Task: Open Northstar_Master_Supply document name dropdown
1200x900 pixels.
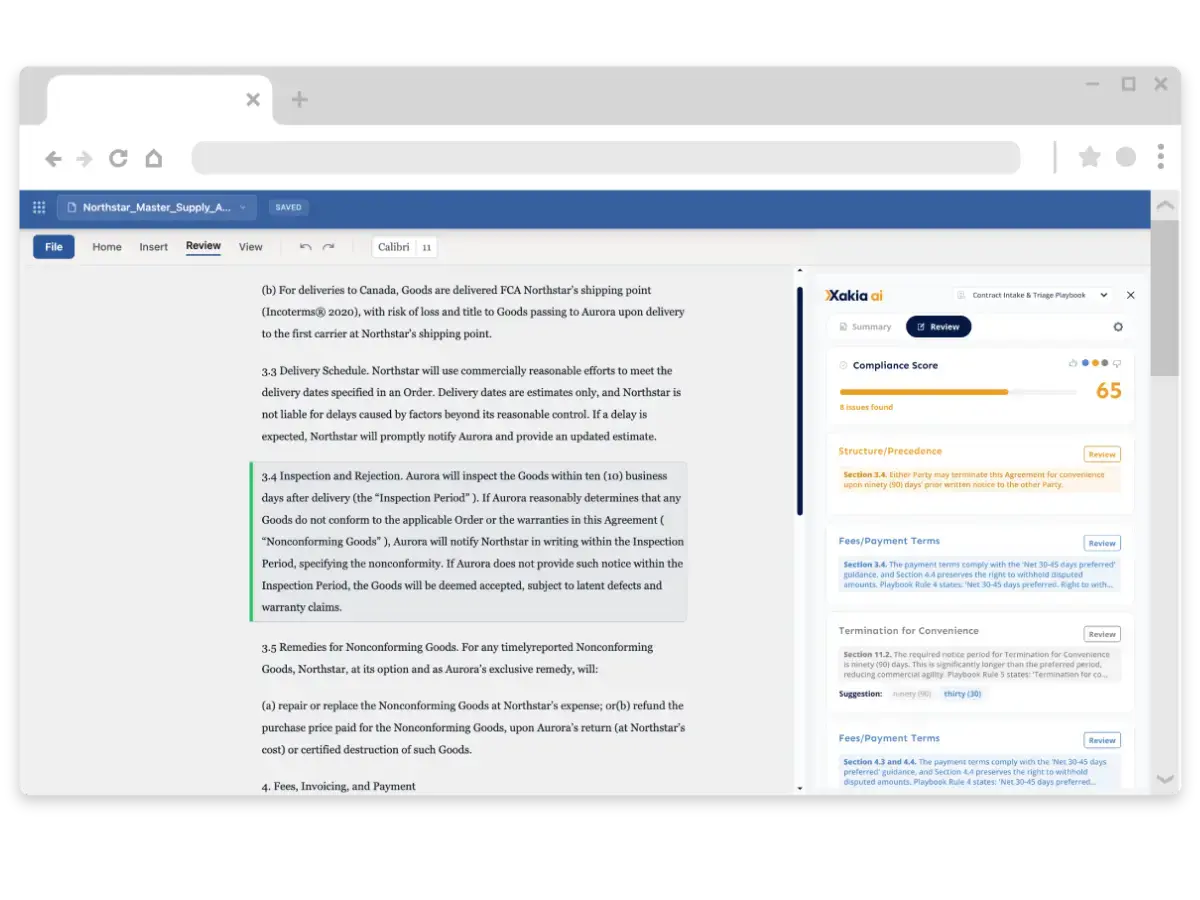Action: coord(157,207)
